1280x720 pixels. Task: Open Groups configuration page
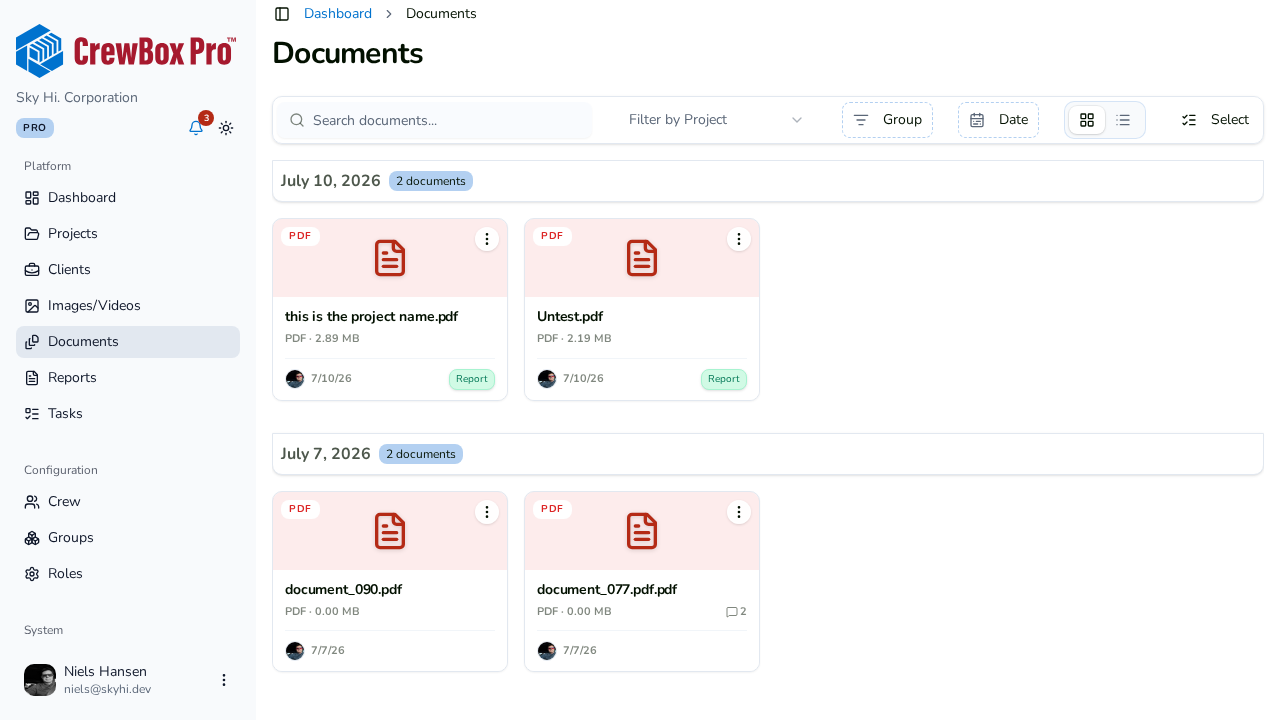click(128, 538)
